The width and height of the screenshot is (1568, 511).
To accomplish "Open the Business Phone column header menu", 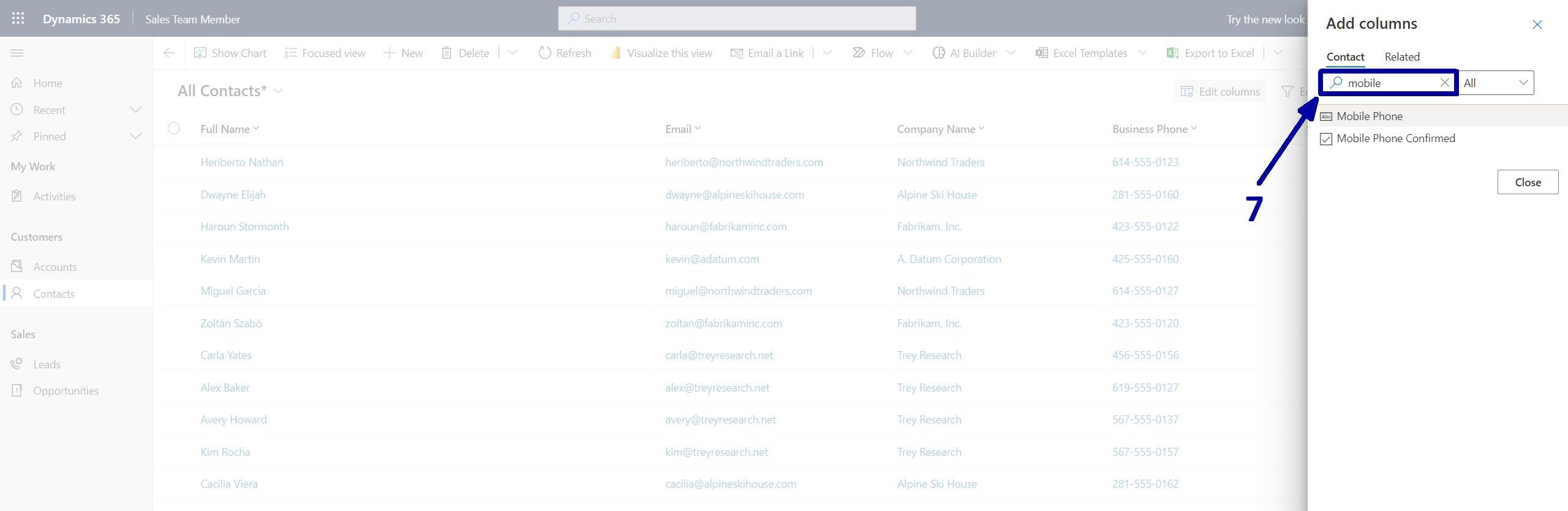I will pos(1155,129).
